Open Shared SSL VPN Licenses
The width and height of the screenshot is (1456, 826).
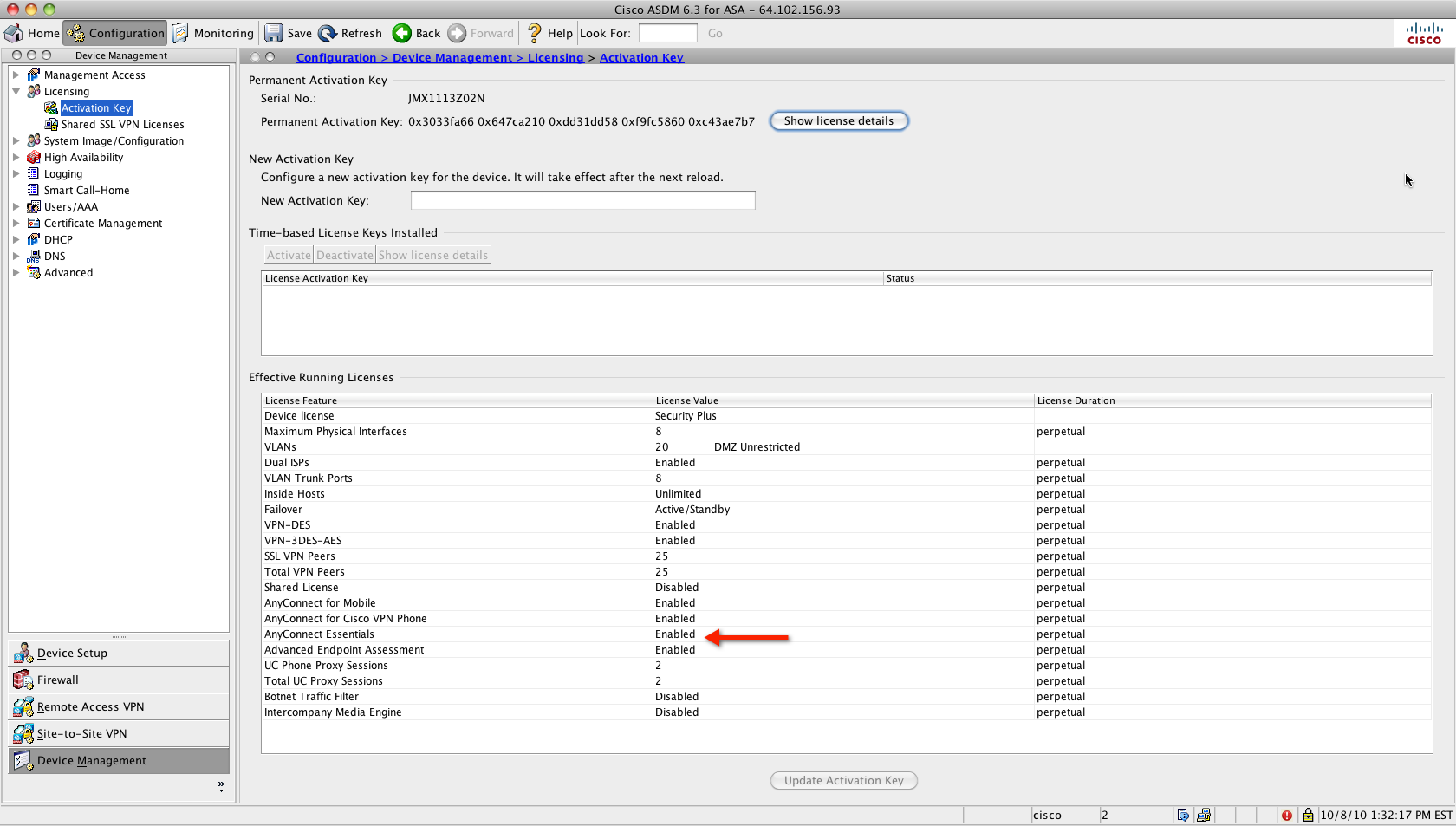(122, 125)
